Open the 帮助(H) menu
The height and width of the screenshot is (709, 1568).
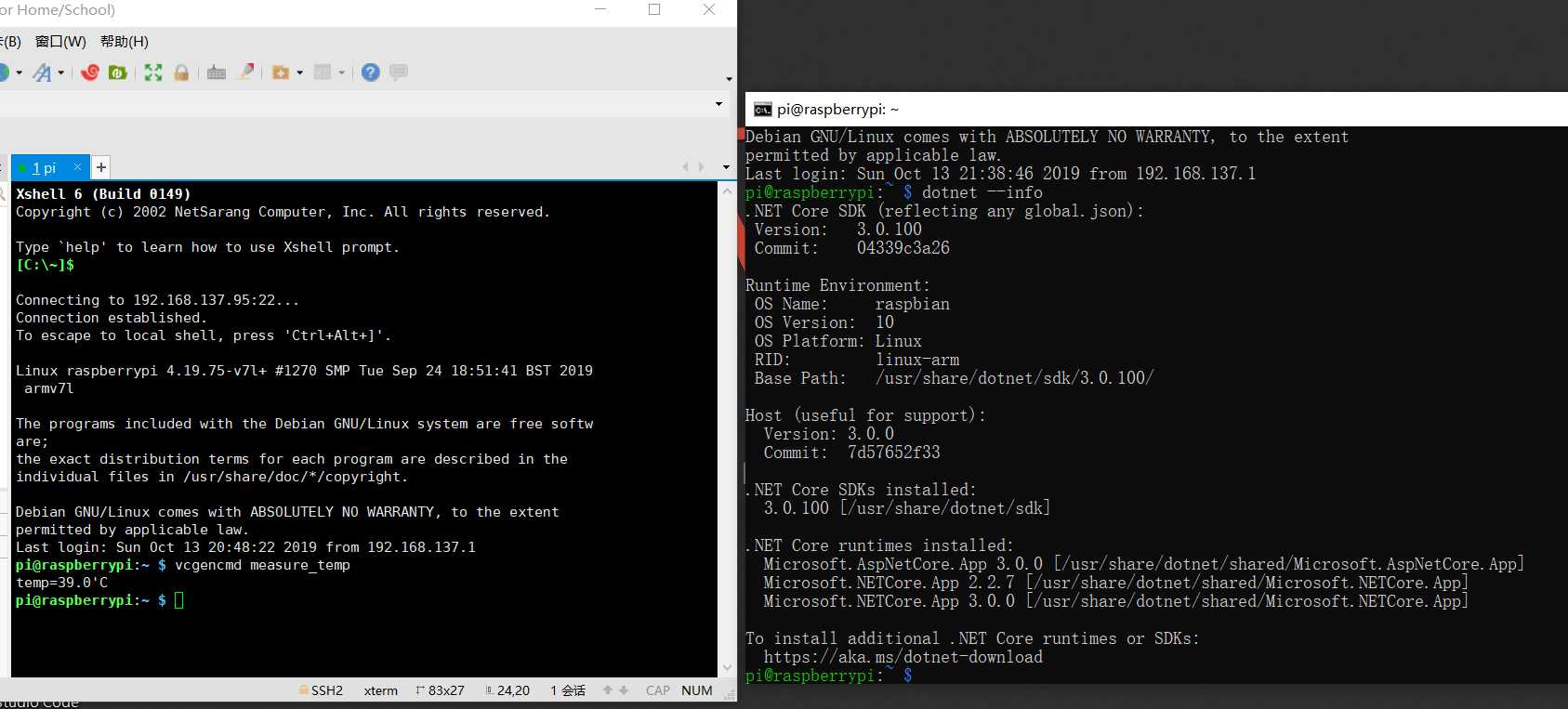click(x=125, y=42)
